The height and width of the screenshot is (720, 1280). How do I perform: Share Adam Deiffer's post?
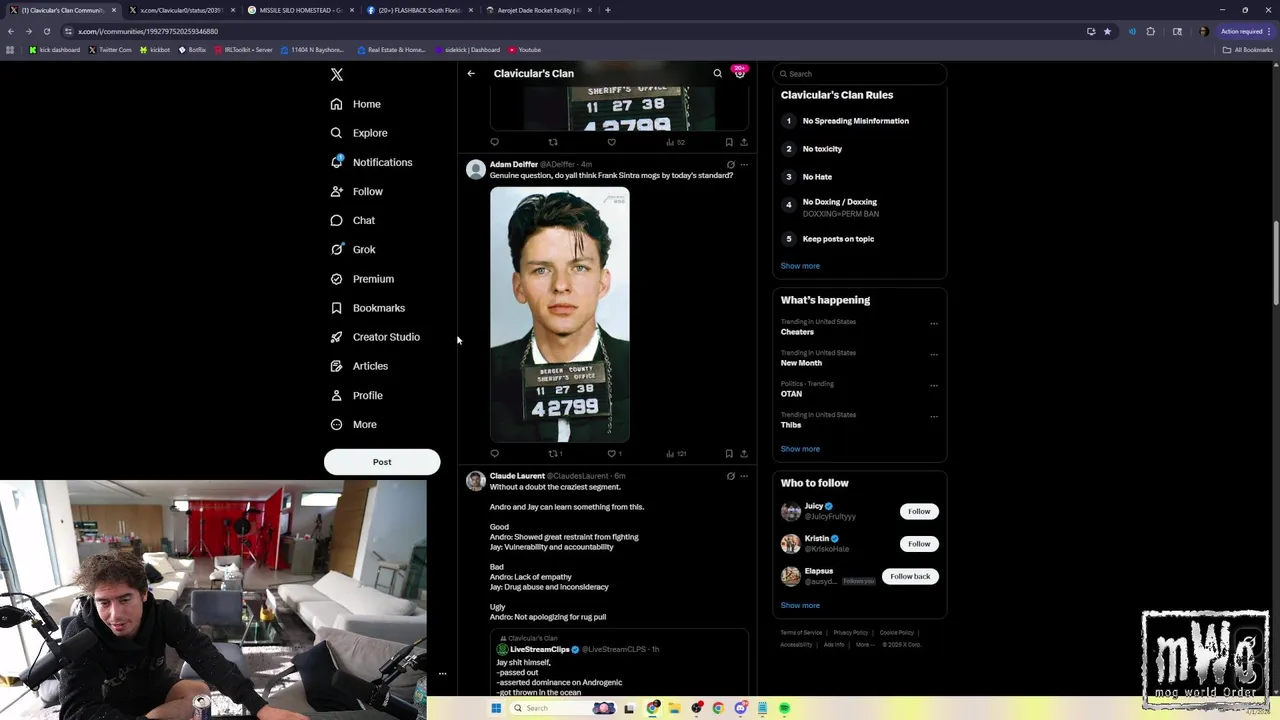pyautogui.click(x=743, y=454)
